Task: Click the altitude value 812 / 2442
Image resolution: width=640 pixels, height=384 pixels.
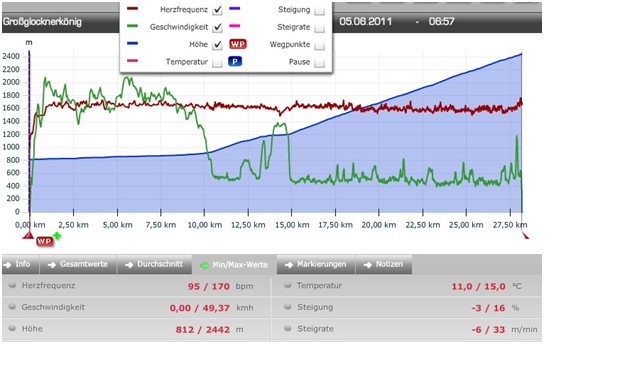Action: pyautogui.click(x=203, y=330)
